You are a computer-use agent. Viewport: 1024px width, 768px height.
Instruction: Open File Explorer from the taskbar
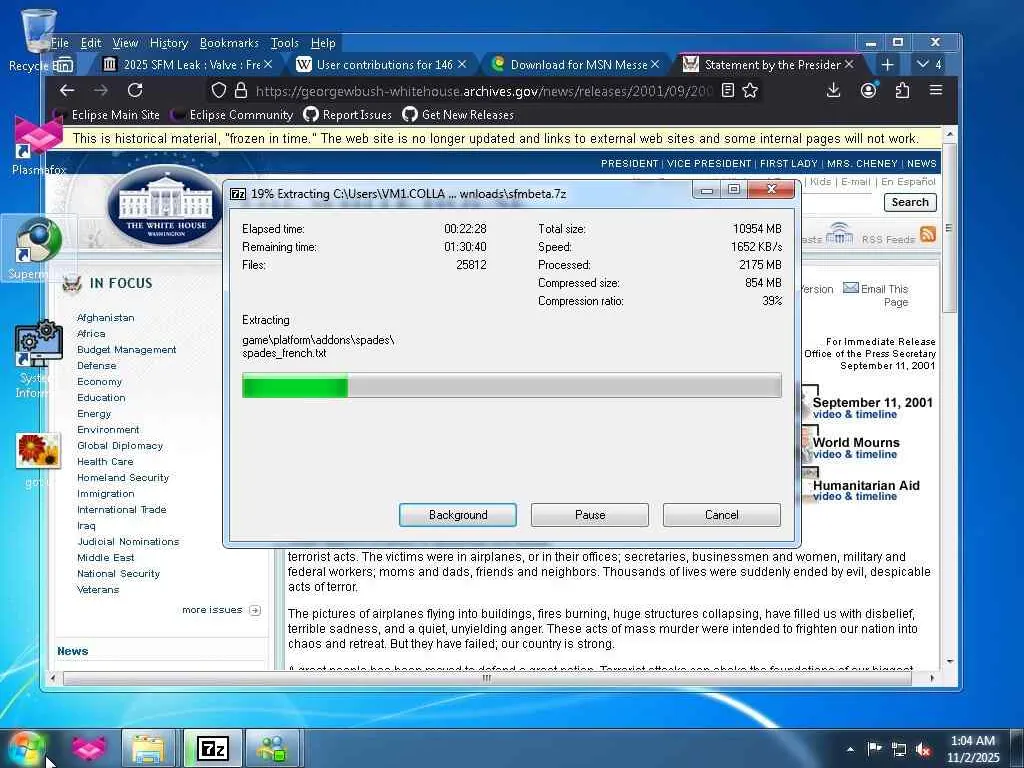(x=148, y=748)
